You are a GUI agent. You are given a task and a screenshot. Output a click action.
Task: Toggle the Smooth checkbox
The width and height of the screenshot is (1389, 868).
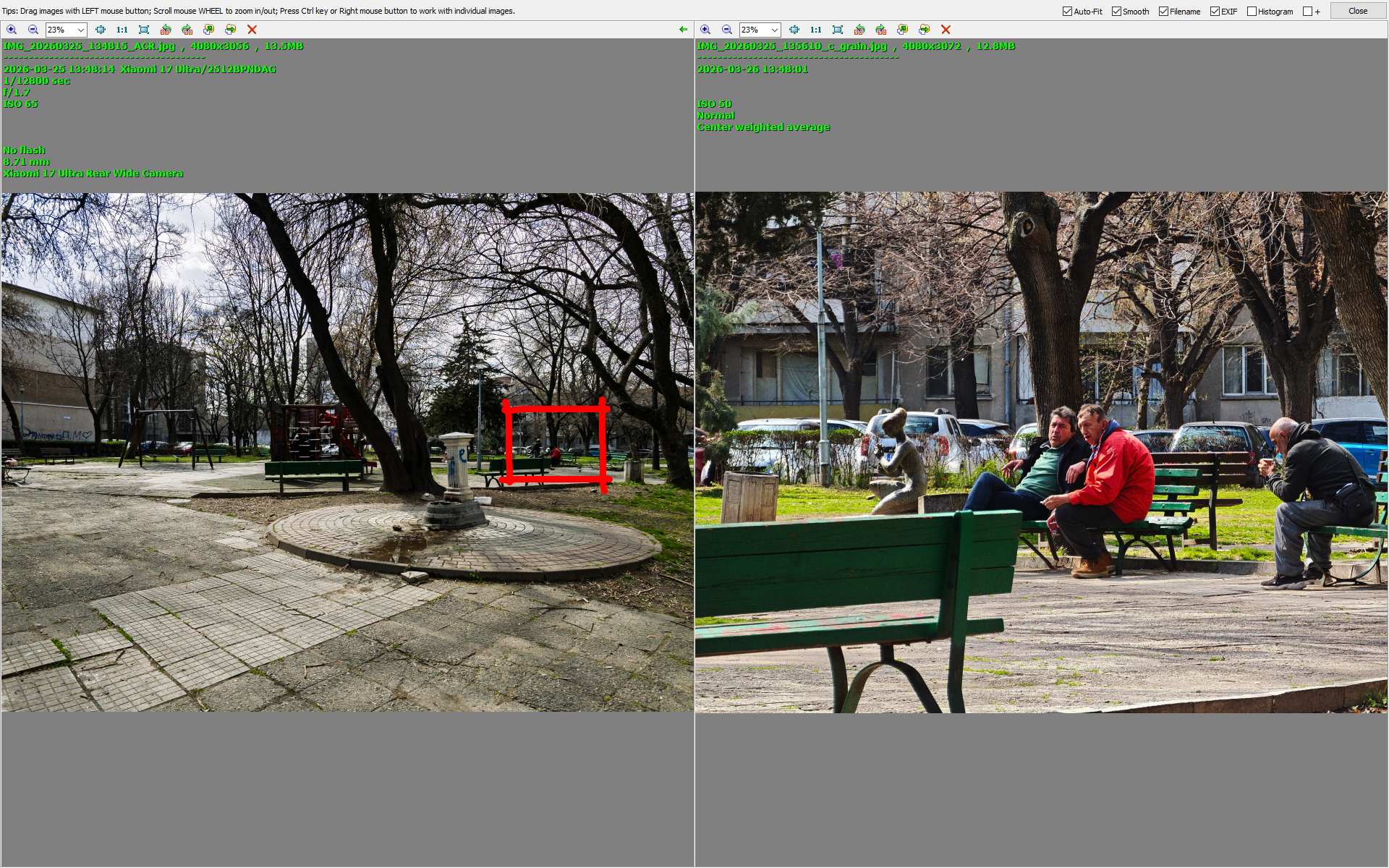(x=1116, y=11)
